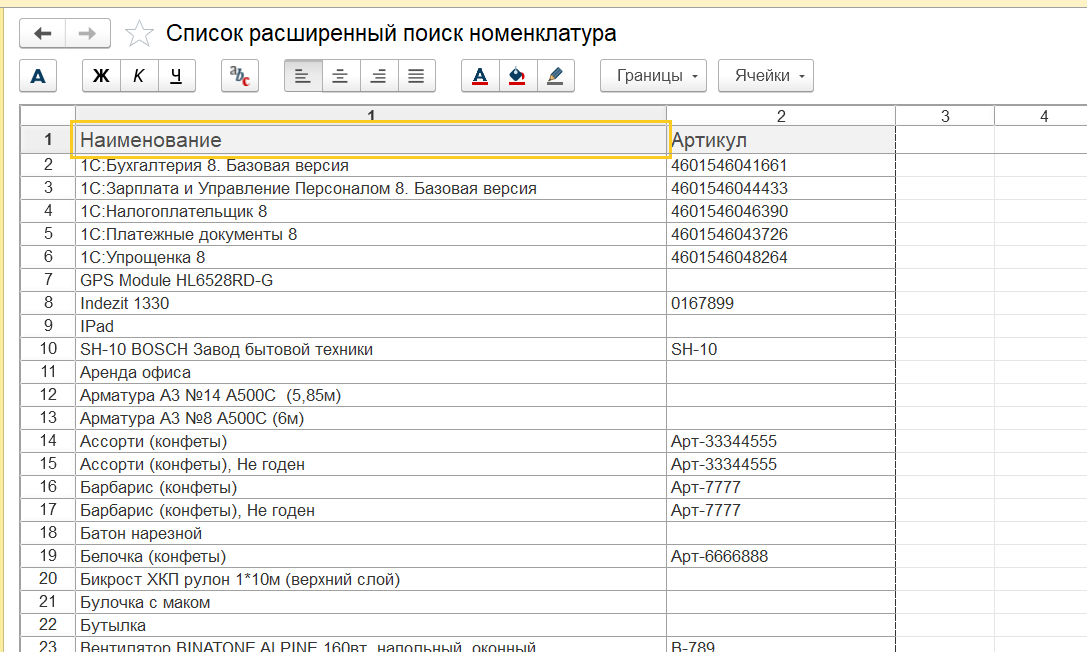Select the border color pencil icon
The height and width of the screenshot is (652, 1087).
(x=555, y=76)
